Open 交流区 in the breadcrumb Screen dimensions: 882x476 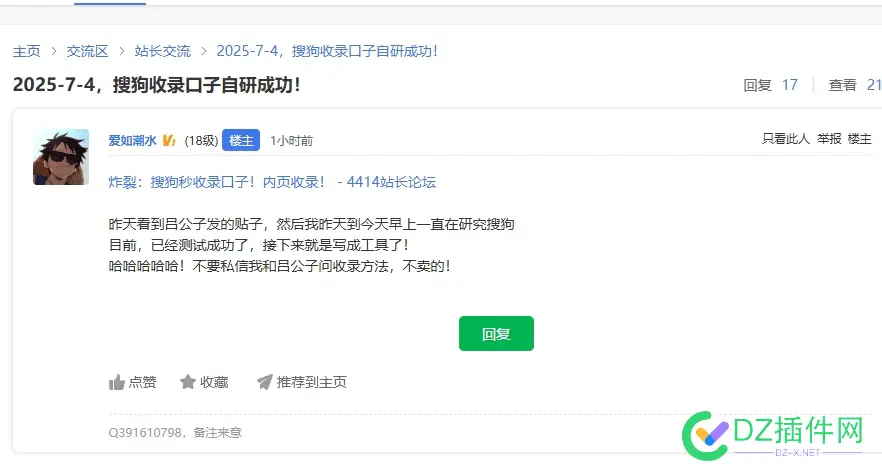click(x=87, y=51)
